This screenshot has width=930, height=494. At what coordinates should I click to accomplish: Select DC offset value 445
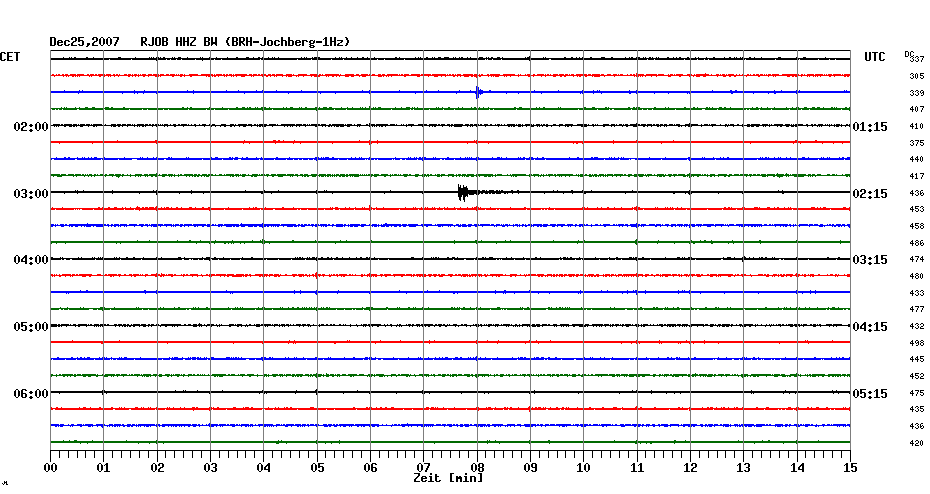click(x=917, y=359)
